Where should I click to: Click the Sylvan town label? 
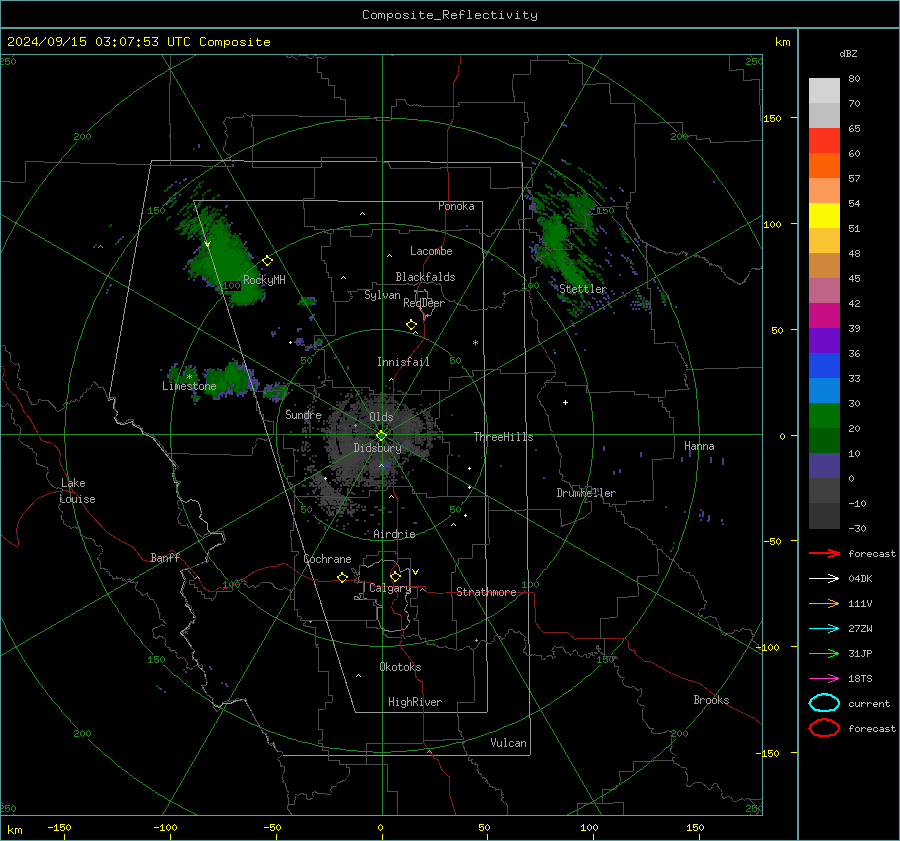click(382, 295)
